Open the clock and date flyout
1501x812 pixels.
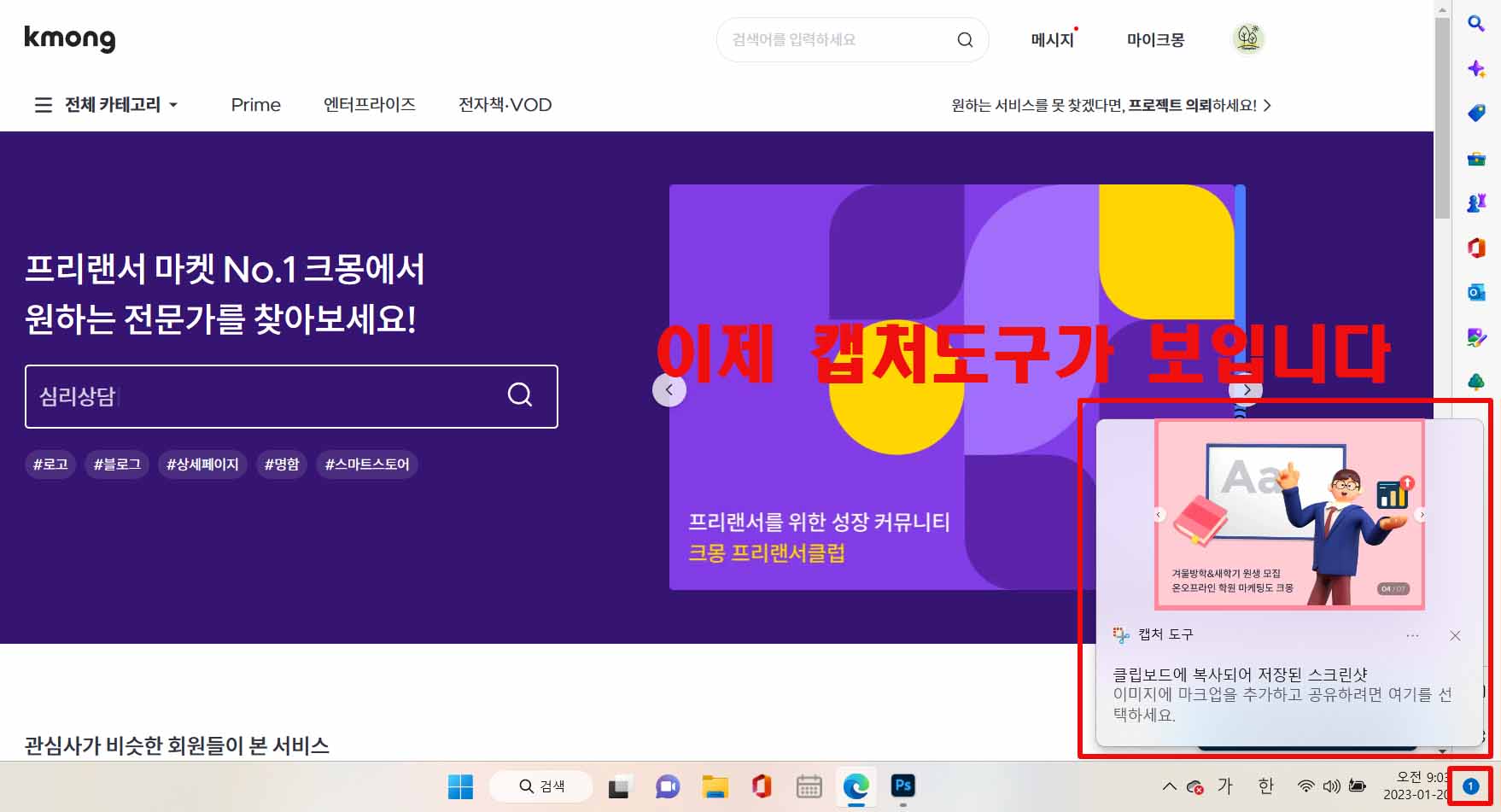pos(1416,786)
